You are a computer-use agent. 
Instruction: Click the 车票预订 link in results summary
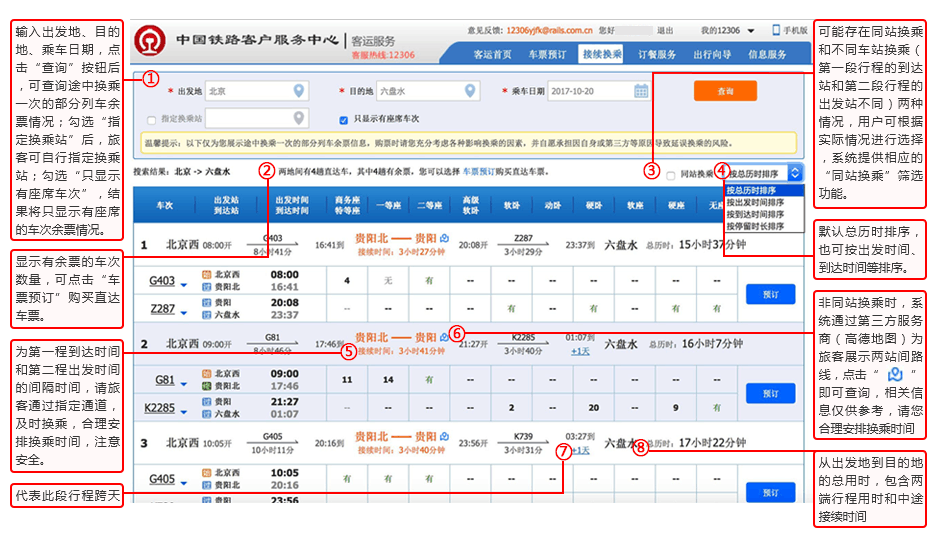click(480, 172)
